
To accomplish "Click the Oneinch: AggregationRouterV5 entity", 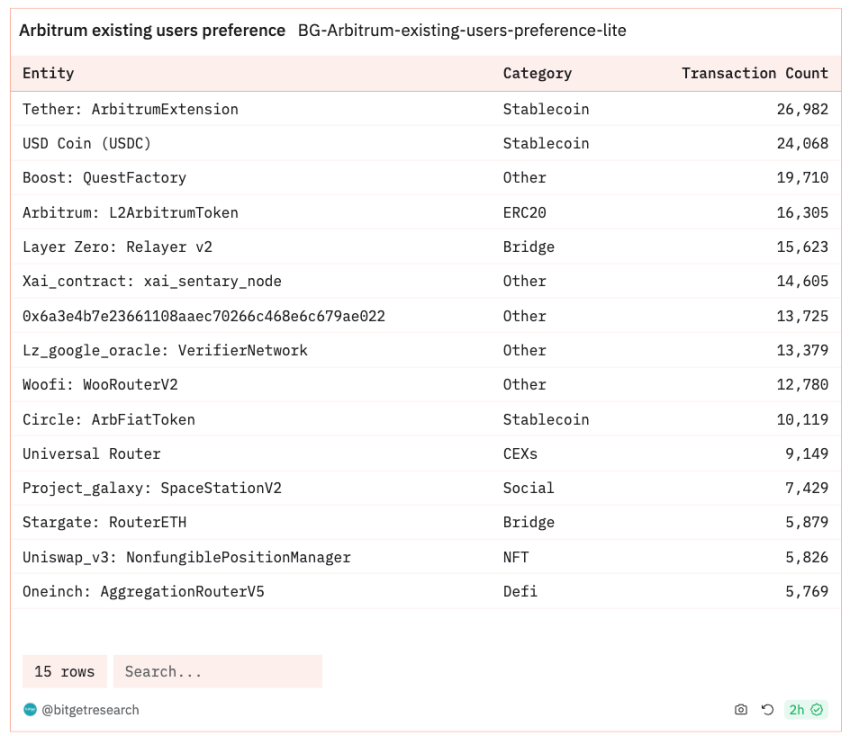I will (x=143, y=591).
